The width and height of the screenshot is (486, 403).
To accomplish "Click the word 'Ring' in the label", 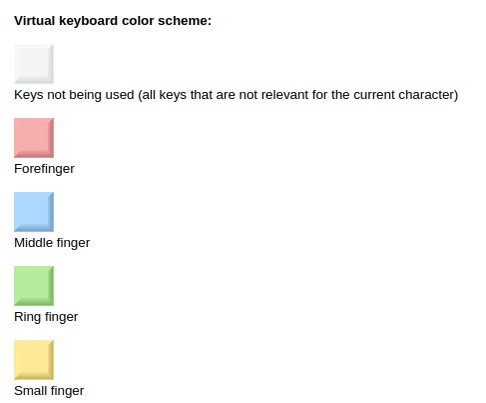I will click(x=27, y=317).
